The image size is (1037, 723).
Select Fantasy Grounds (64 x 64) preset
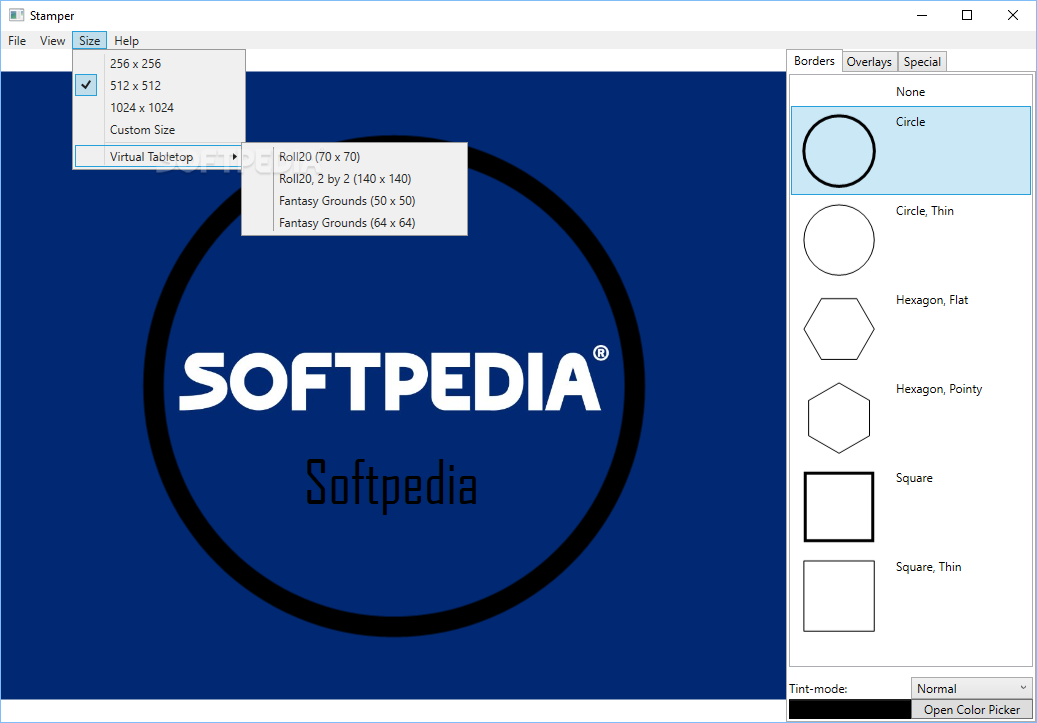coord(354,223)
